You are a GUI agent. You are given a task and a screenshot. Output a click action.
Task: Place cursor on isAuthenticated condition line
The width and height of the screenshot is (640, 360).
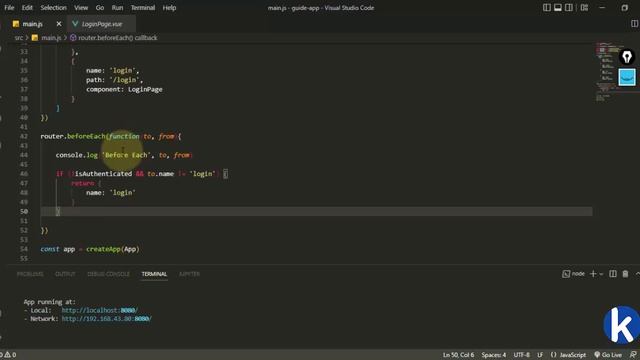142,174
